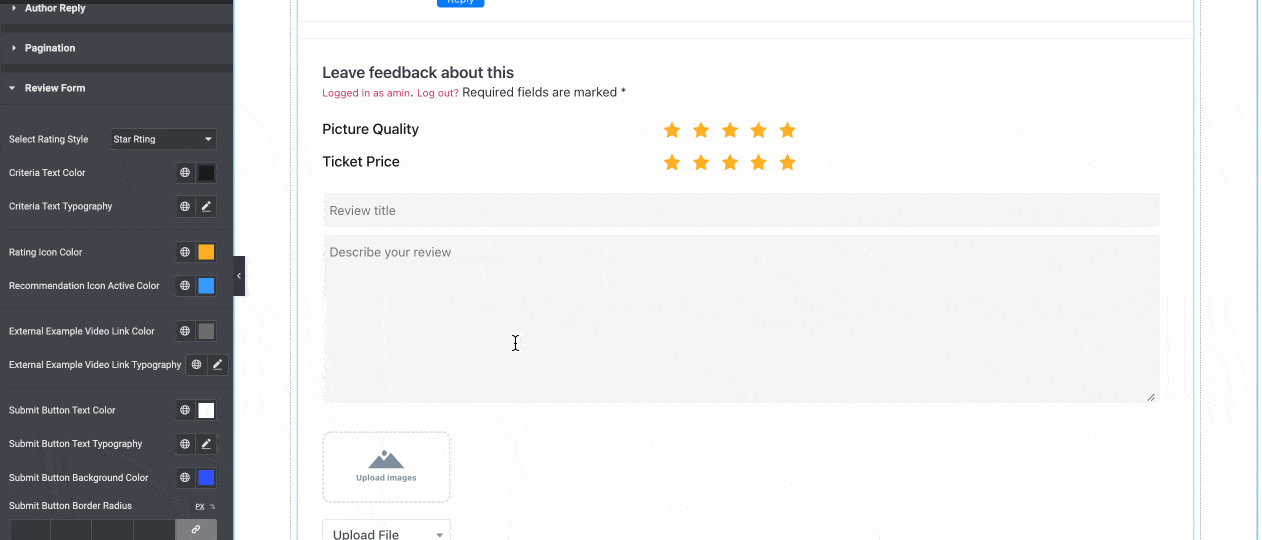This screenshot has height=540, width=1262.
Task: Click globe icon for Submit Button Background Color
Action: click(185, 478)
